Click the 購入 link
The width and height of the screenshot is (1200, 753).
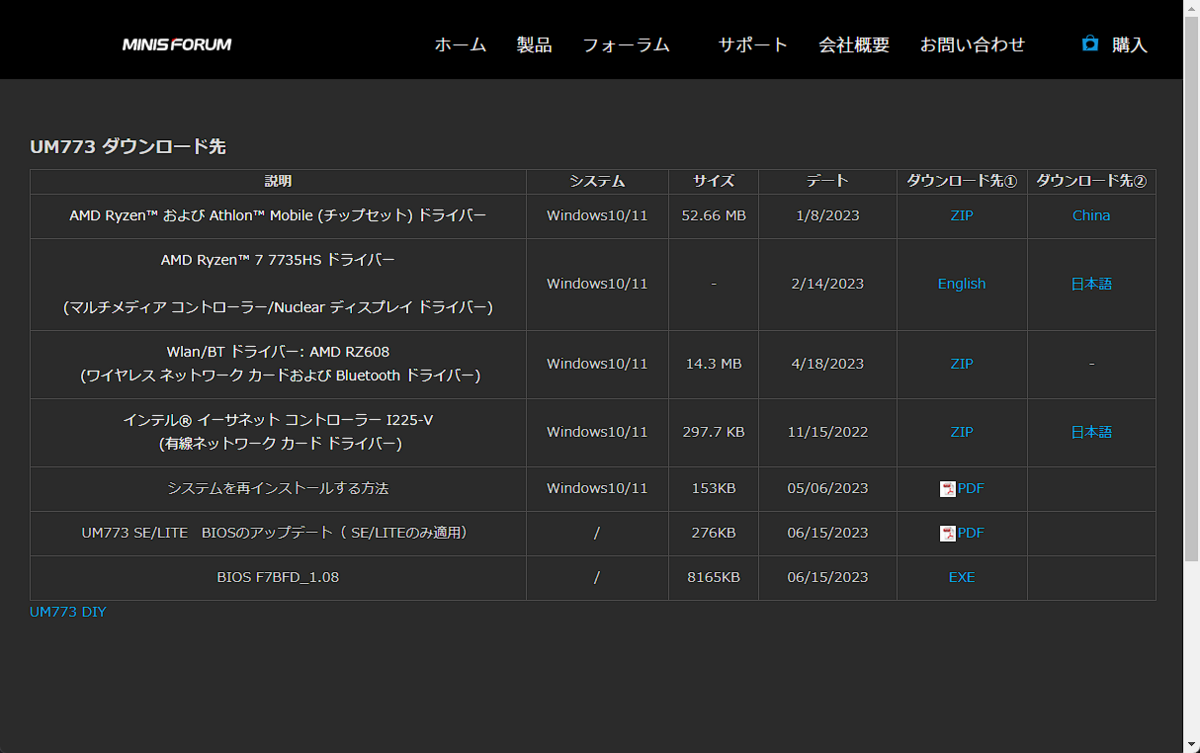coord(1130,45)
